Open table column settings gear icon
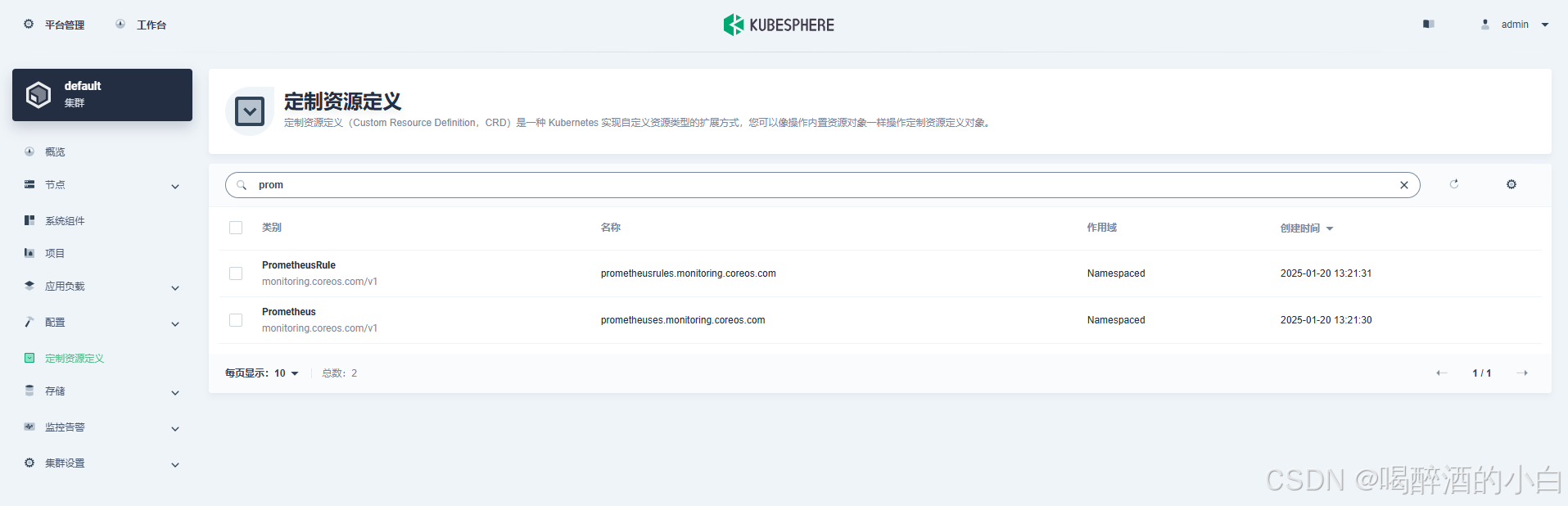1568x506 pixels. (x=1512, y=184)
